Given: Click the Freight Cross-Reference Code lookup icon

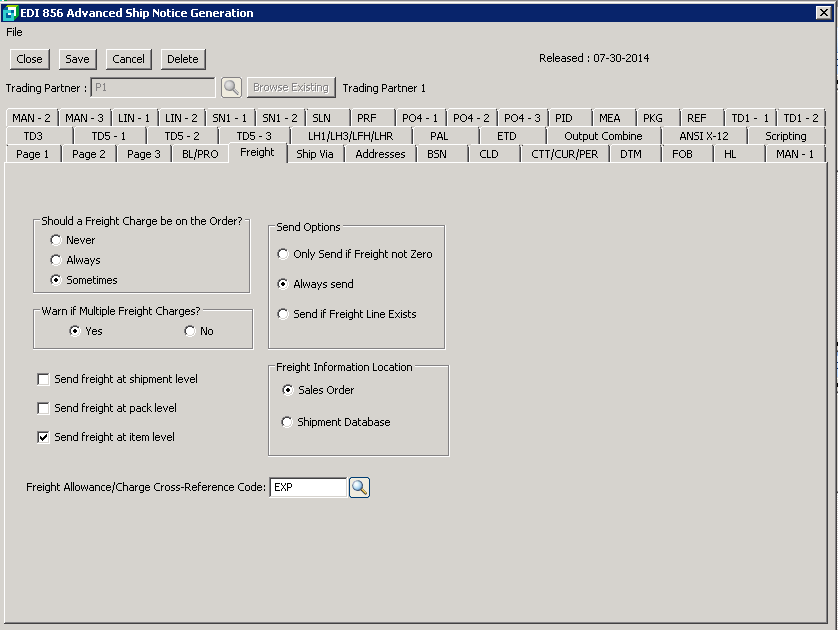Looking at the screenshot, I should 359,487.
